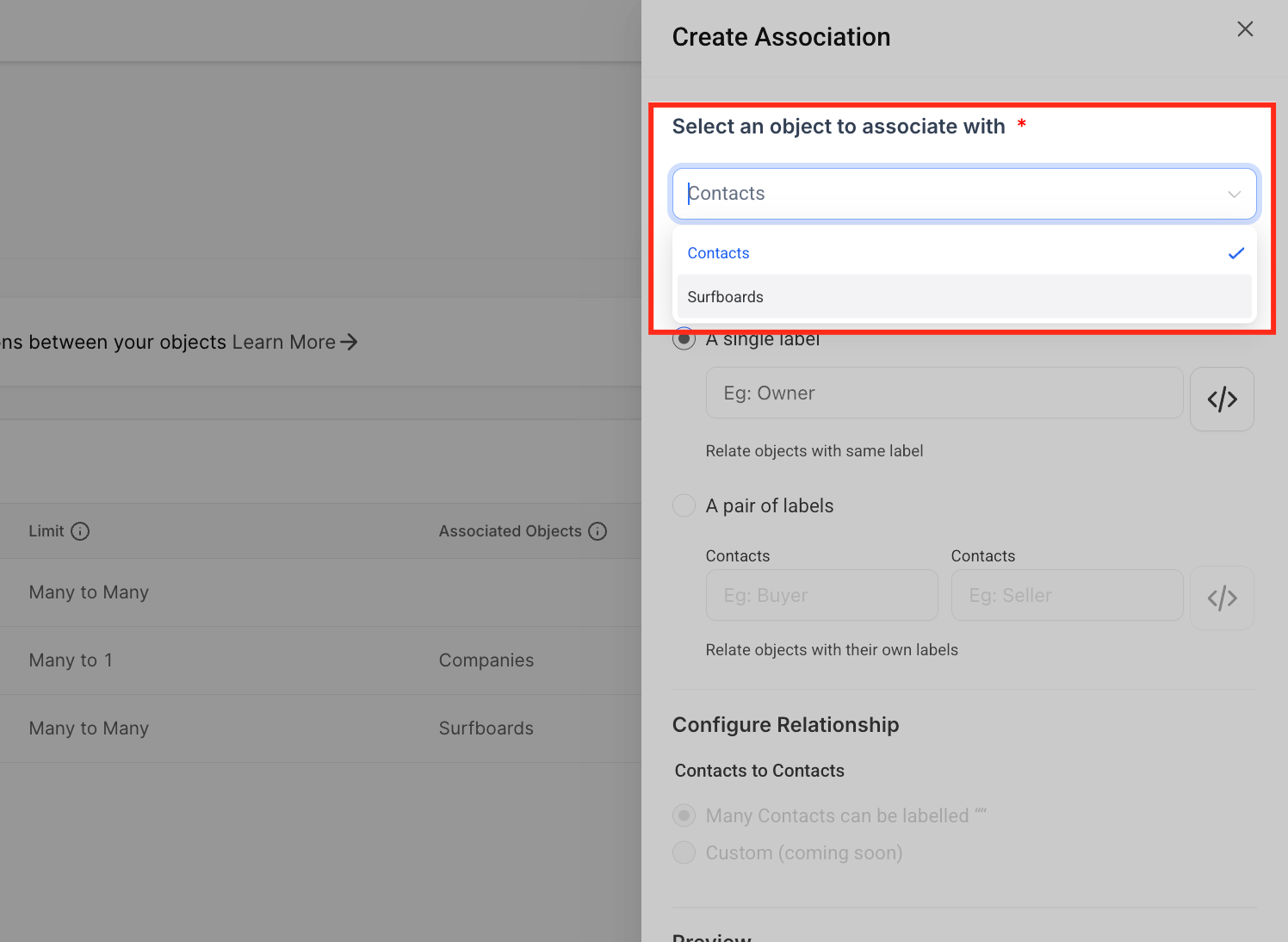1288x942 pixels.
Task: Select the A pair of labels option
Action: pyautogui.click(x=684, y=505)
